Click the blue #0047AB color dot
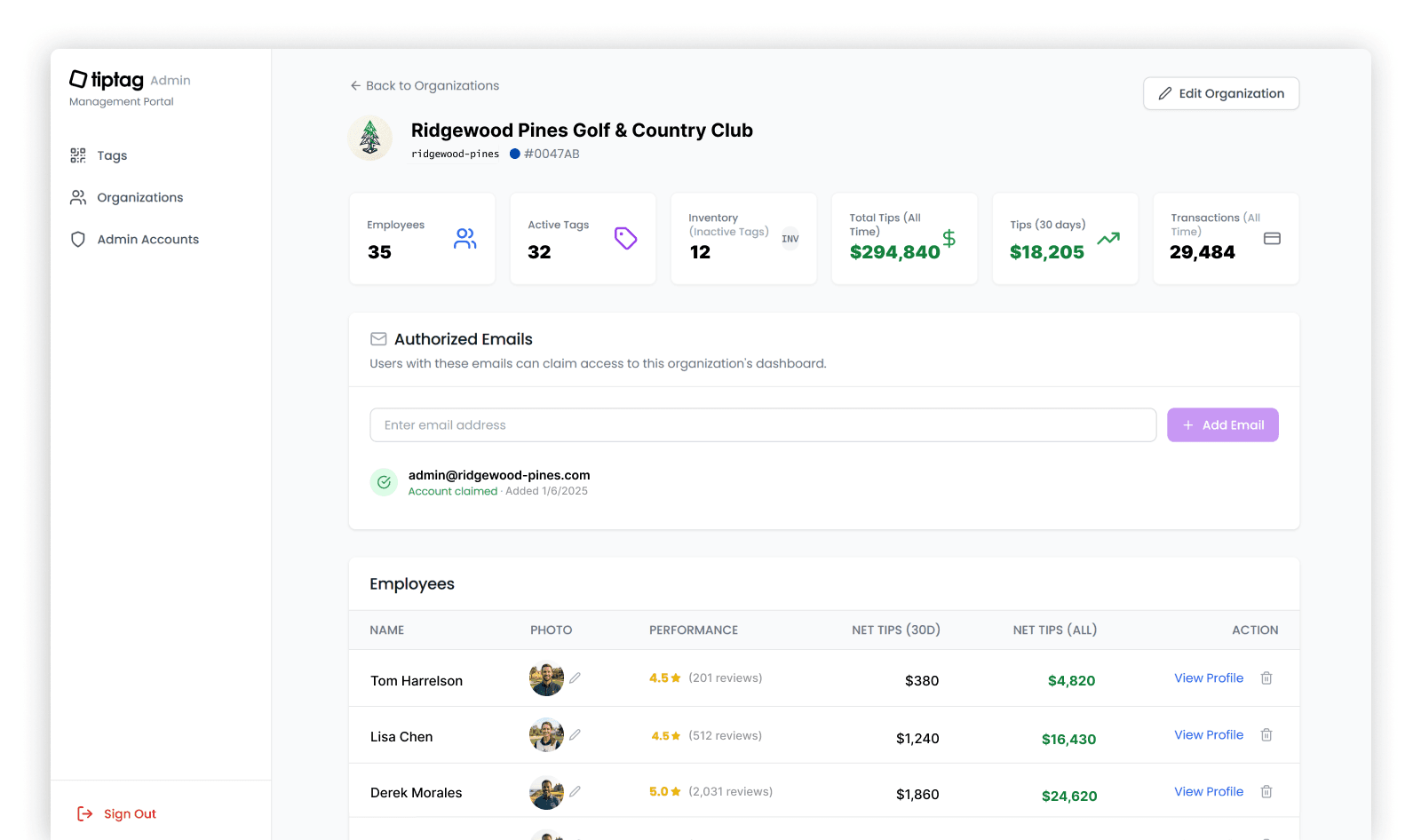Image resolution: width=1421 pixels, height=840 pixels. click(515, 154)
